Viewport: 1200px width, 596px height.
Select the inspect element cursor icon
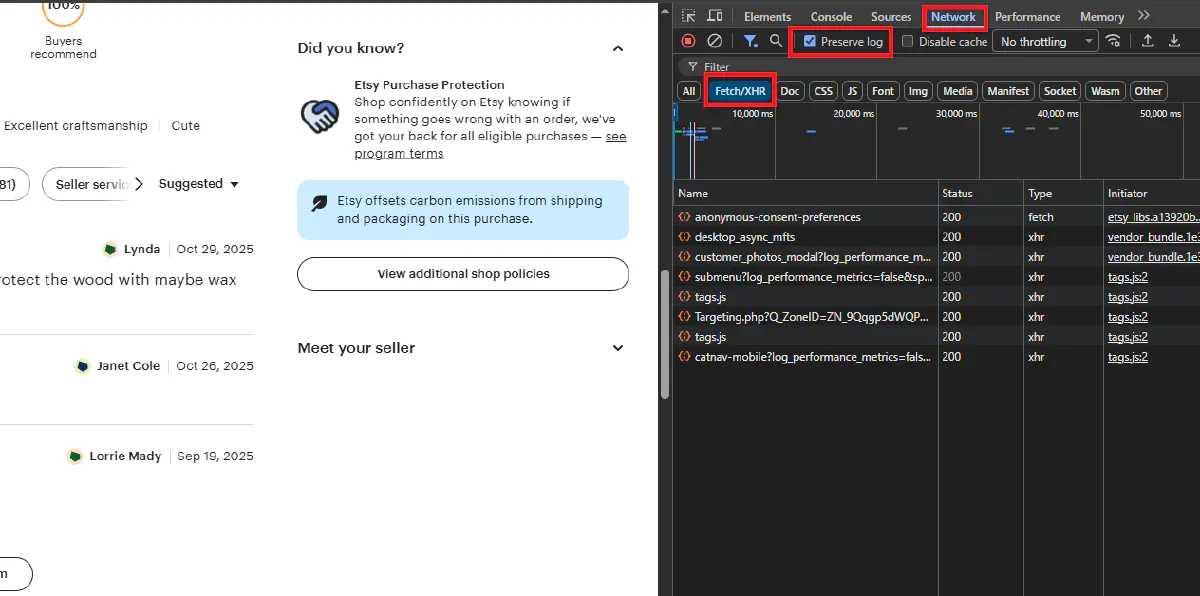688,16
